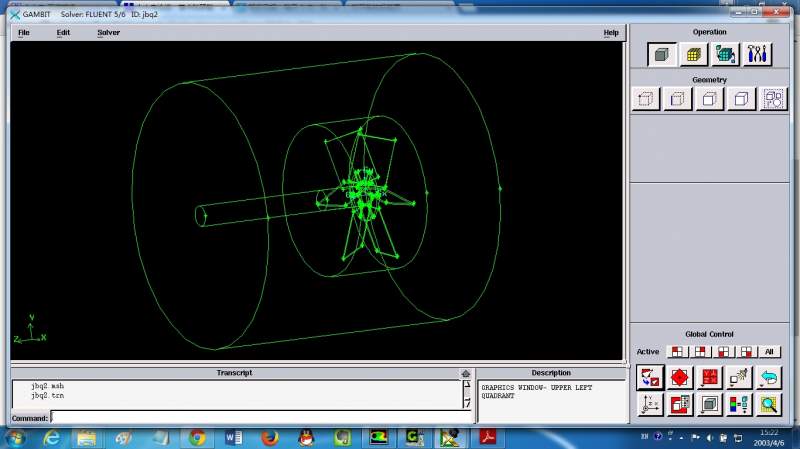Click the Description text area

coord(551,401)
